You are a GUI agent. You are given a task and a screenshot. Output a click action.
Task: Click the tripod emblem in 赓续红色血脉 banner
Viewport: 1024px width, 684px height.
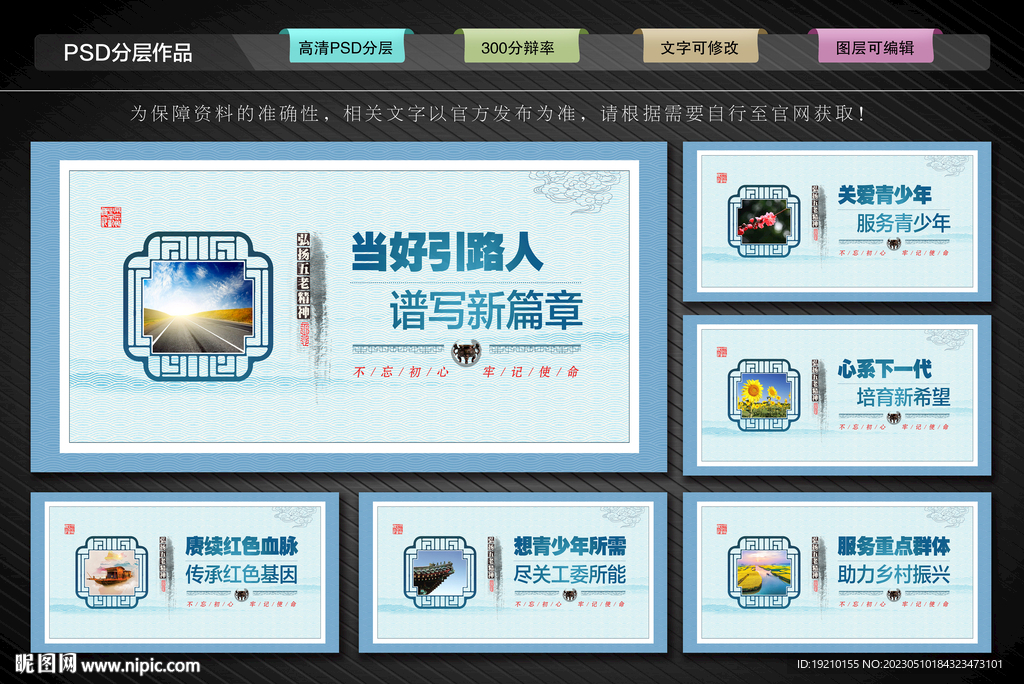click(x=242, y=594)
